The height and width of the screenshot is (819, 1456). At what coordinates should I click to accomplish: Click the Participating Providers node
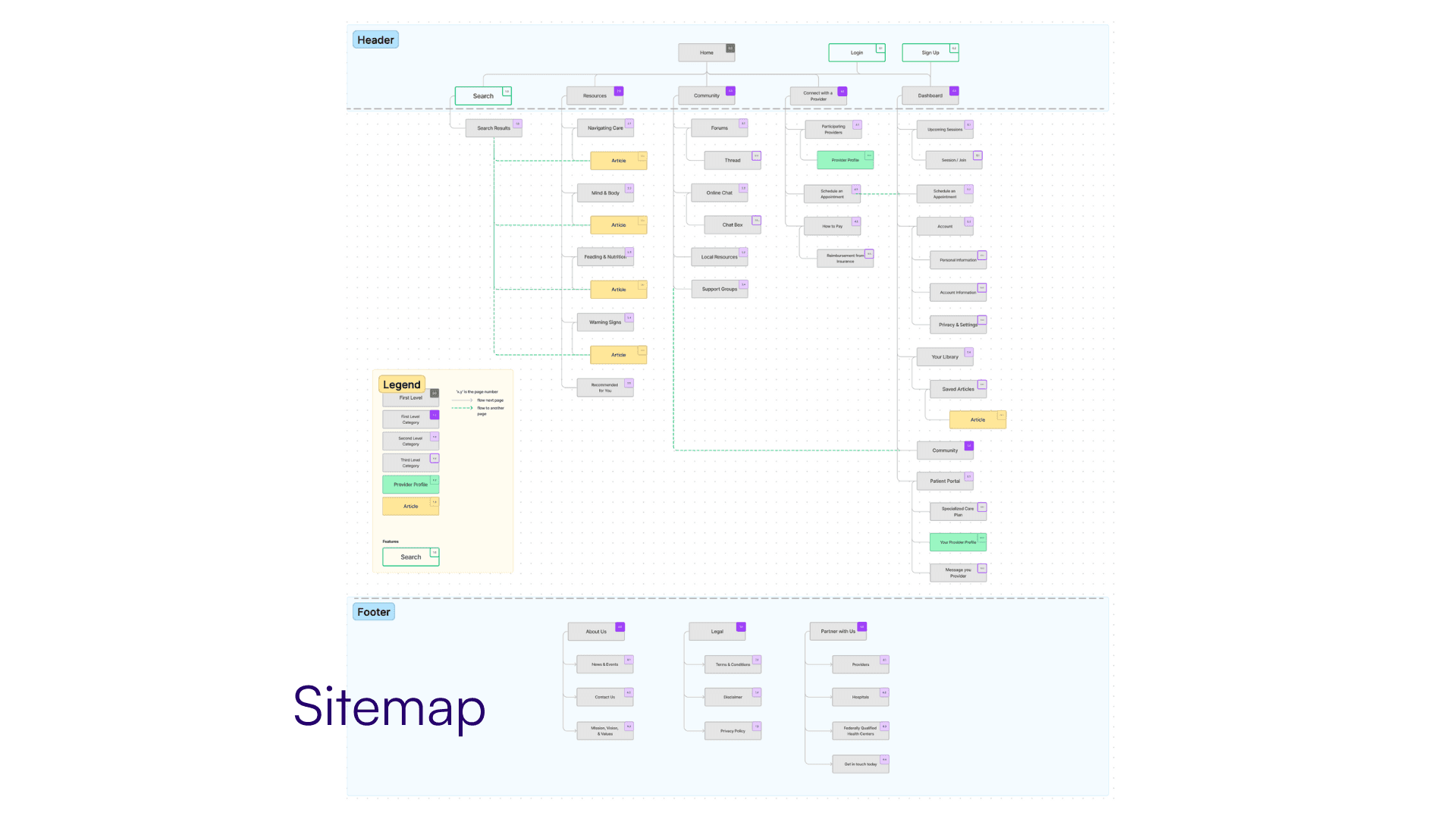(x=833, y=130)
